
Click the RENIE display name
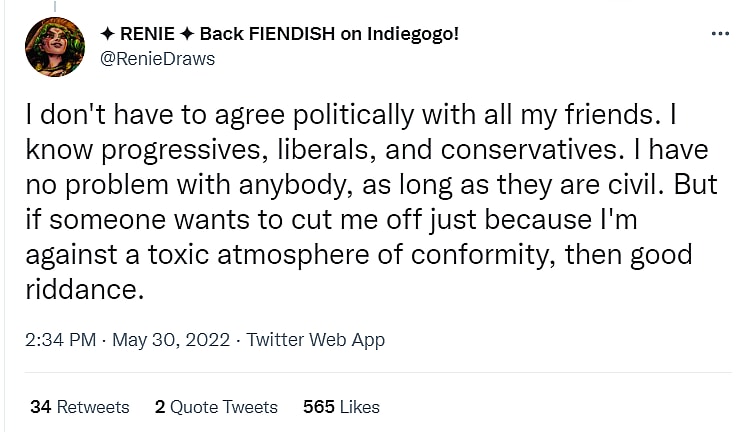(146, 35)
